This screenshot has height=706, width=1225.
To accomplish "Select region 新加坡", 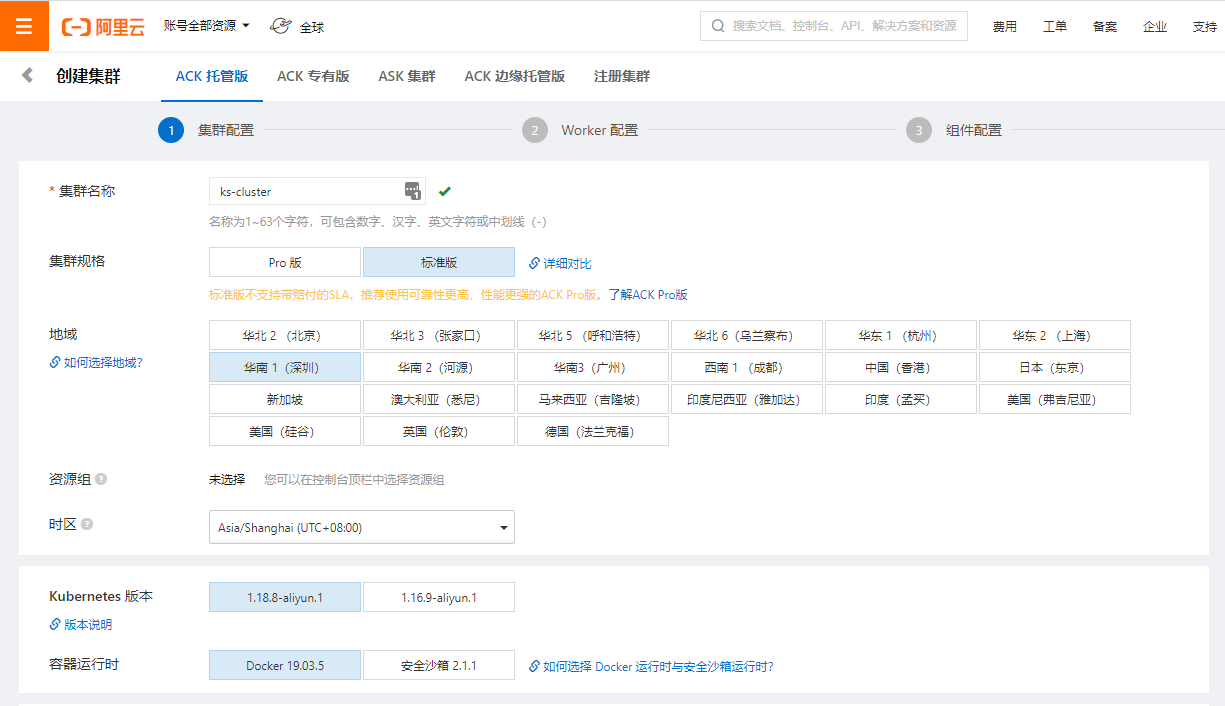I will coord(285,399).
